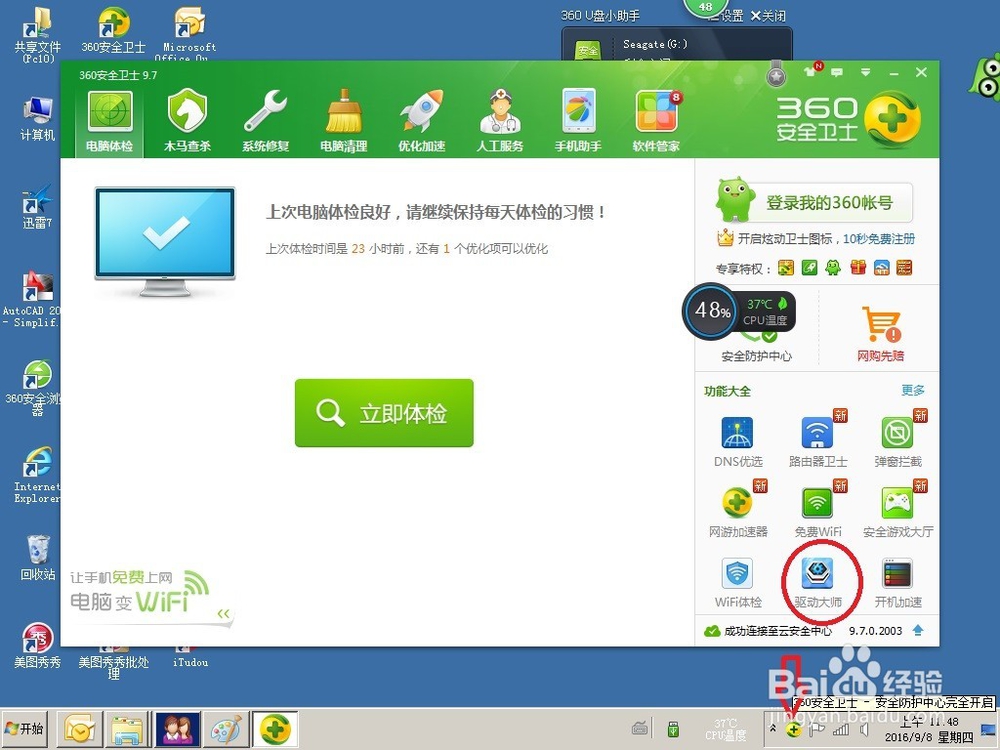Open the 360安全卫士 desktop shortcut
Viewport: 1000px width, 750px height.
click(x=114, y=31)
